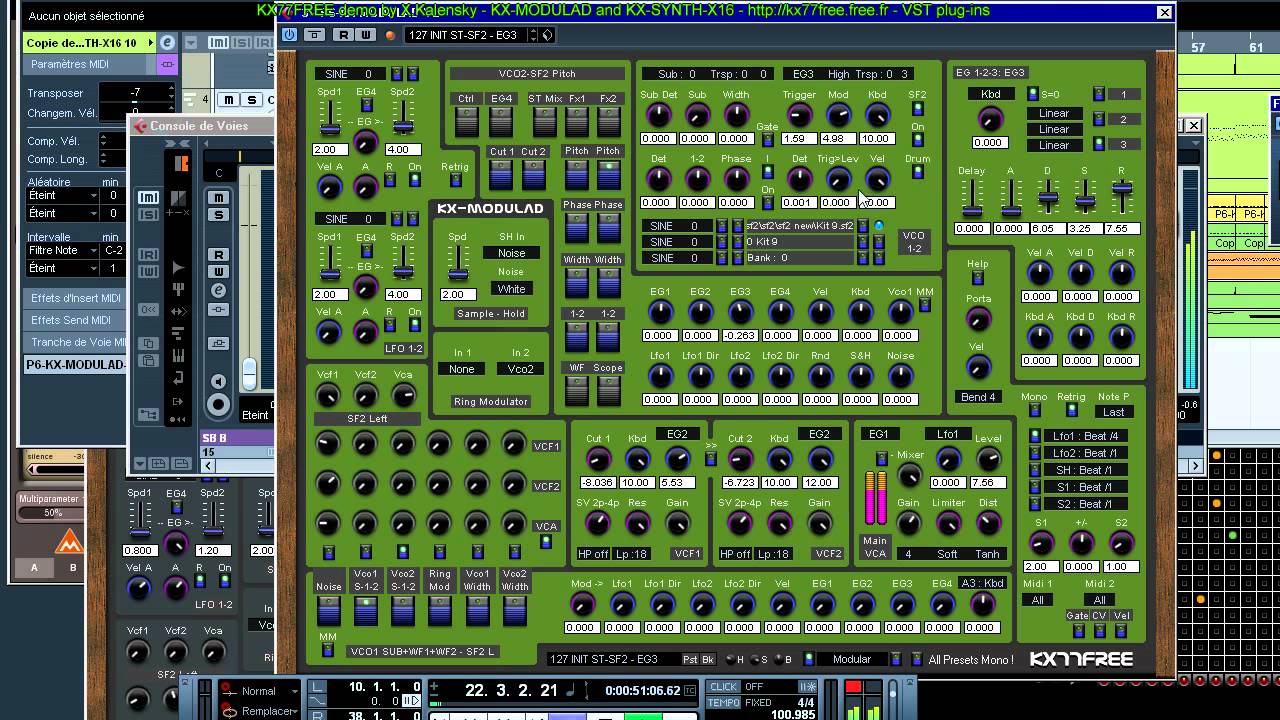Open the Ring Modulator In 1 None selector
Image resolution: width=1280 pixels, height=720 pixels.
pos(462,369)
